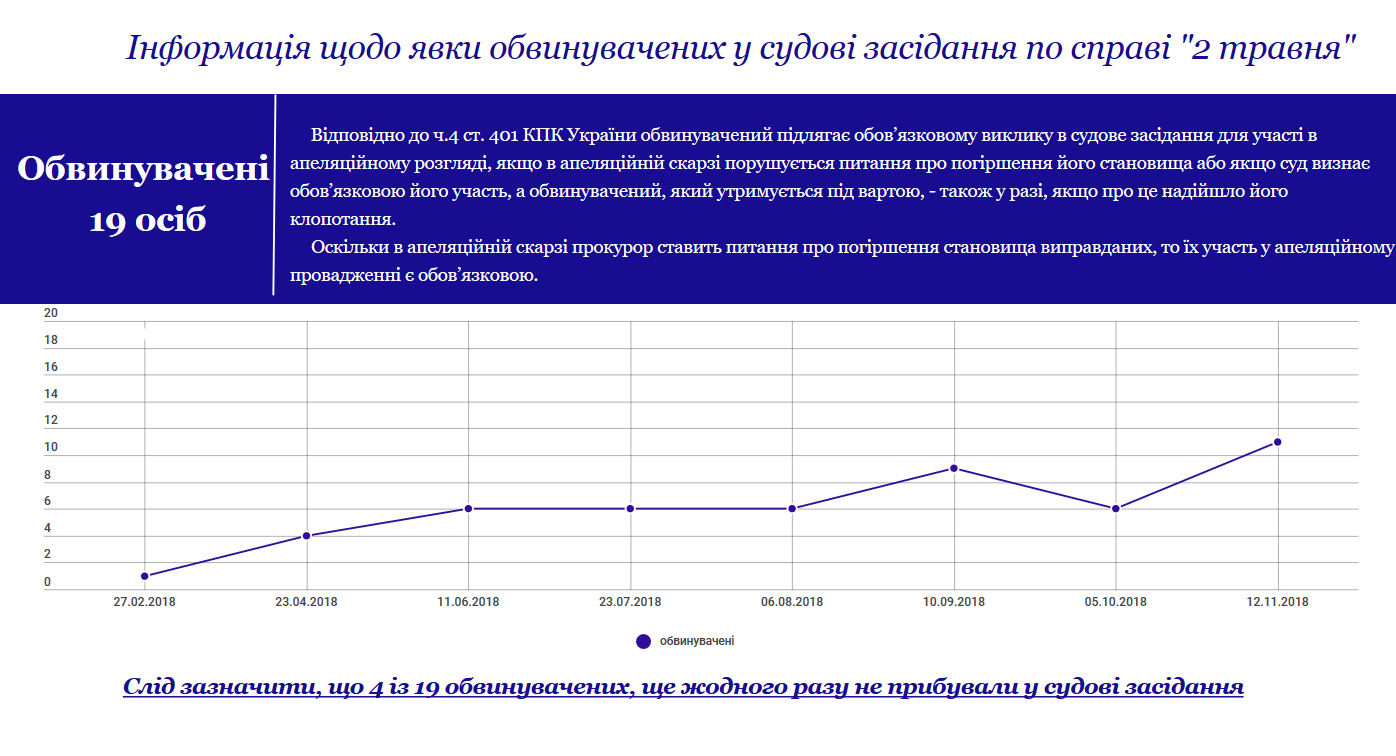
Task: Click the paragraph starting 'Оскільки в апеляційній скарзі'
Action: [x=841, y=260]
